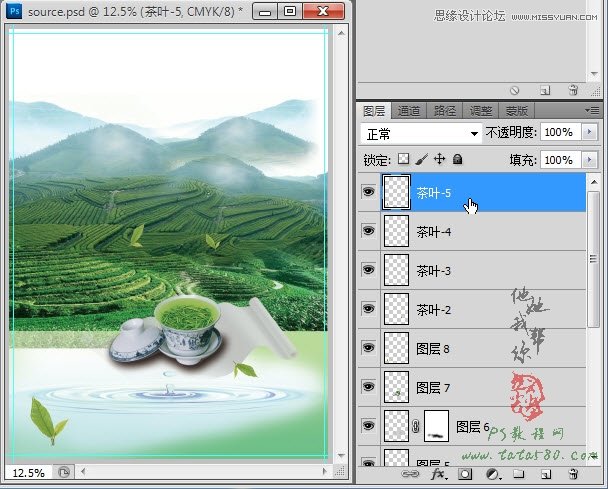Switch to the 路径 tab

(x=445, y=111)
